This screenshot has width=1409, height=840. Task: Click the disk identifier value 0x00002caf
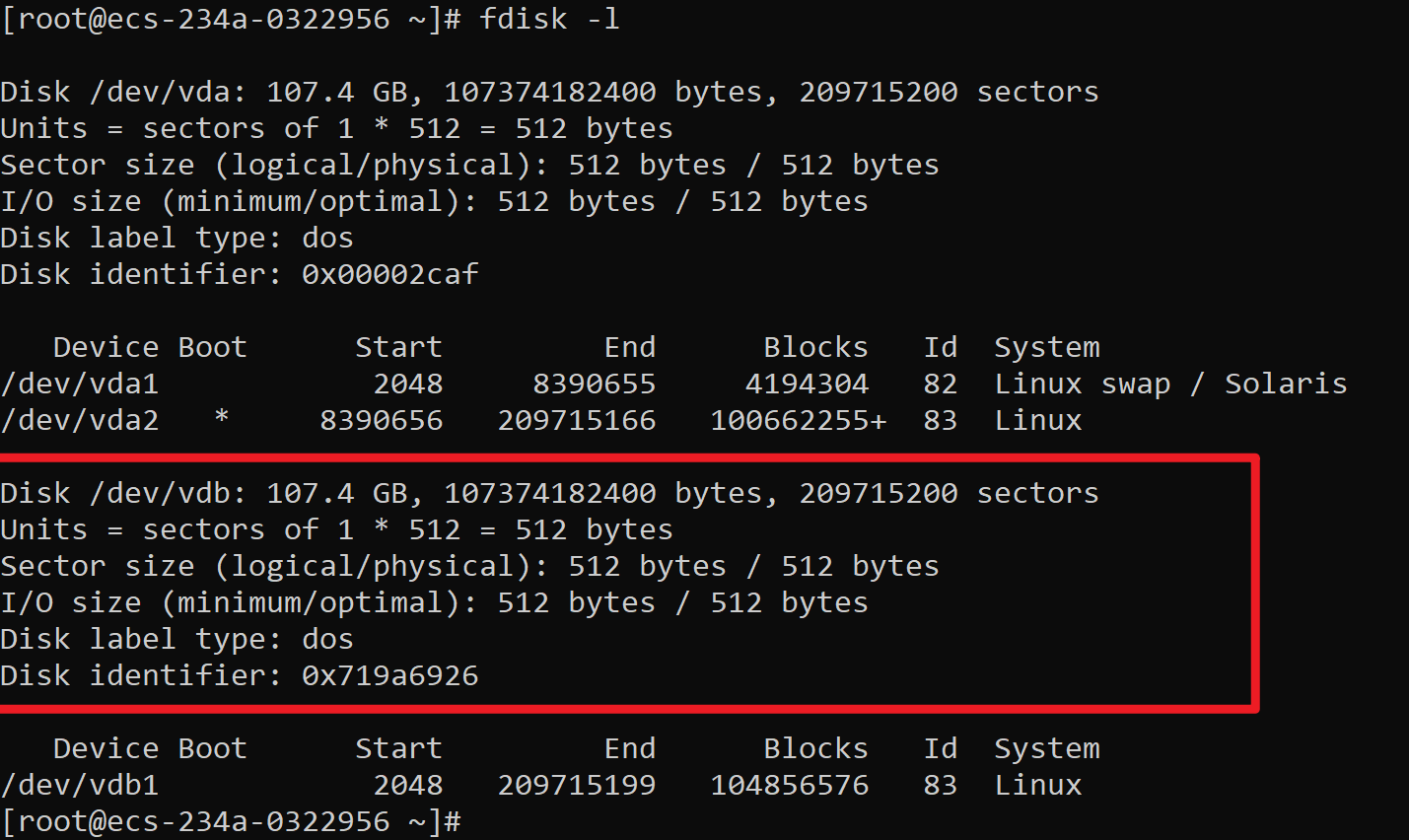point(389,274)
